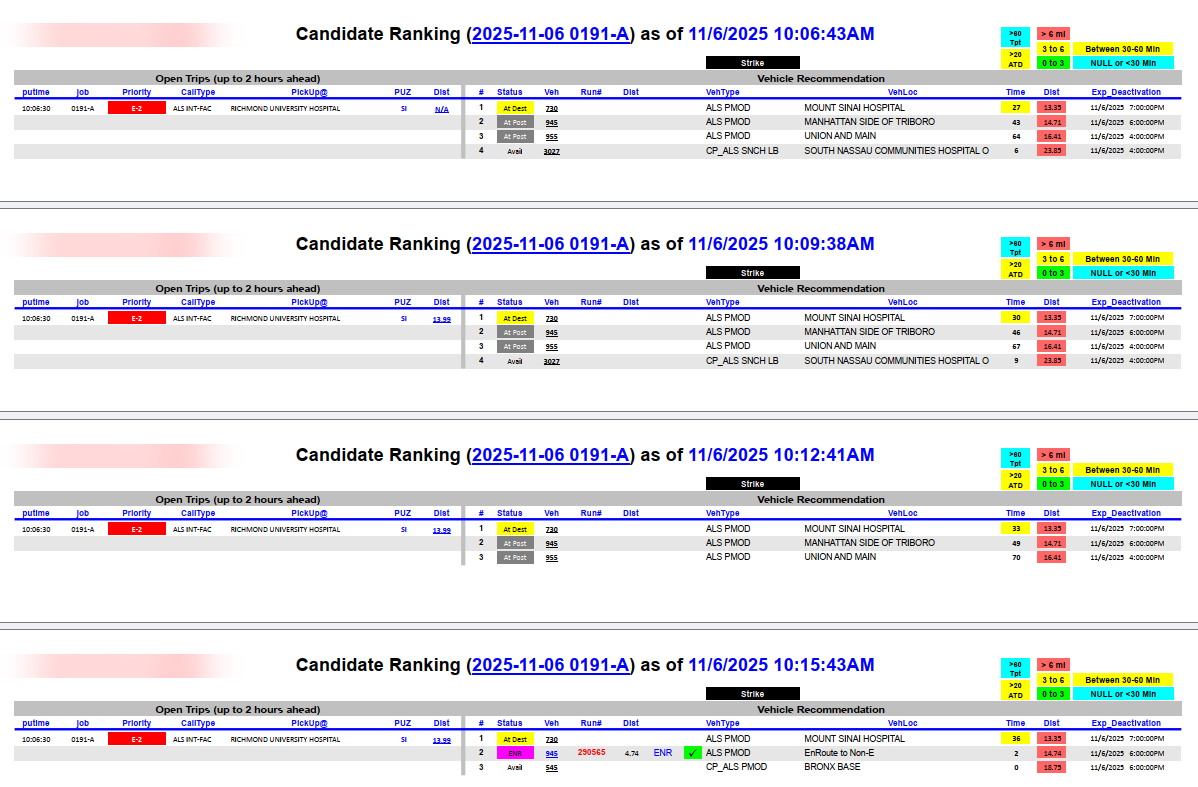Select the magenta ENR status cell

515,753
